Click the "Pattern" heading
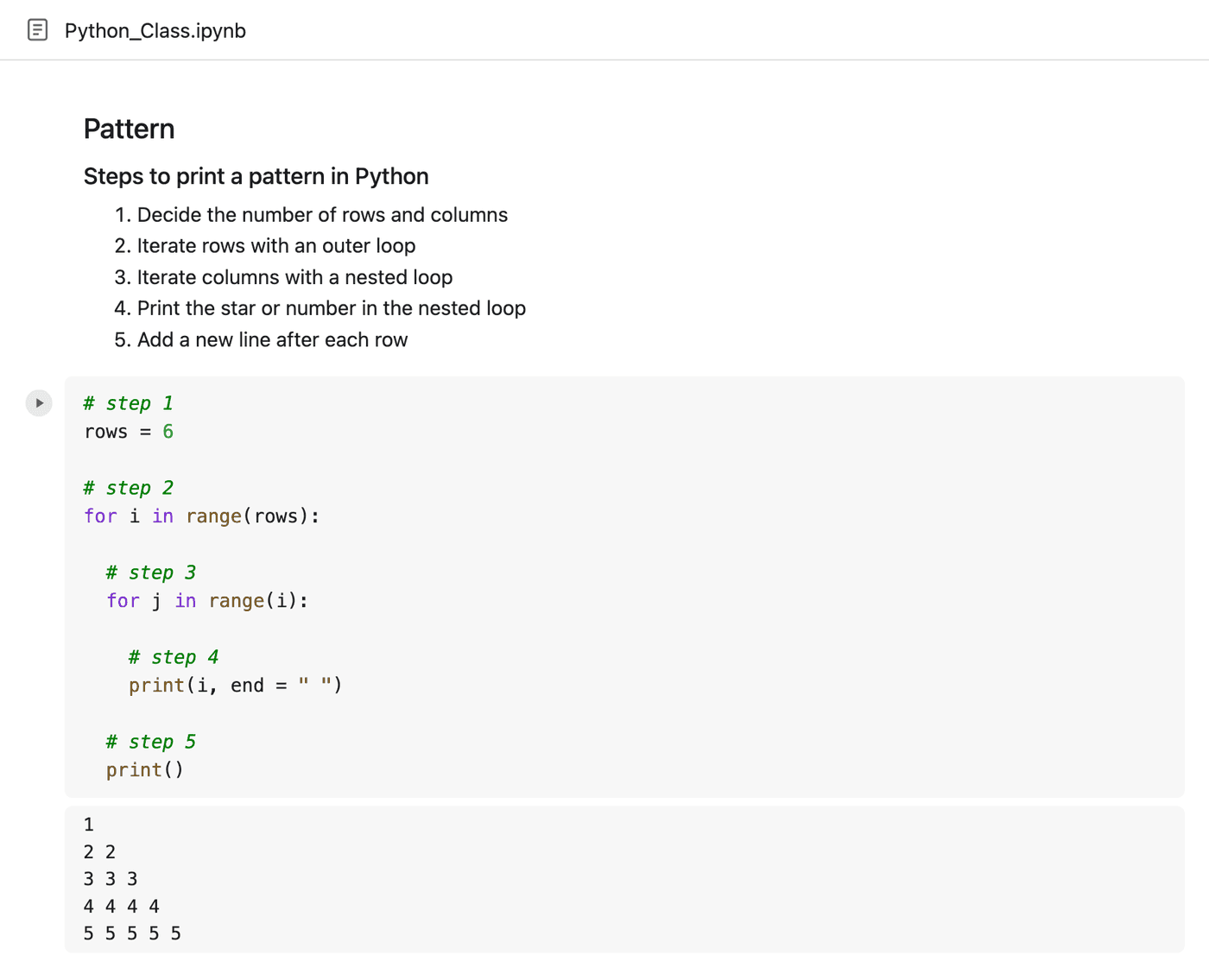 pyautogui.click(x=130, y=129)
